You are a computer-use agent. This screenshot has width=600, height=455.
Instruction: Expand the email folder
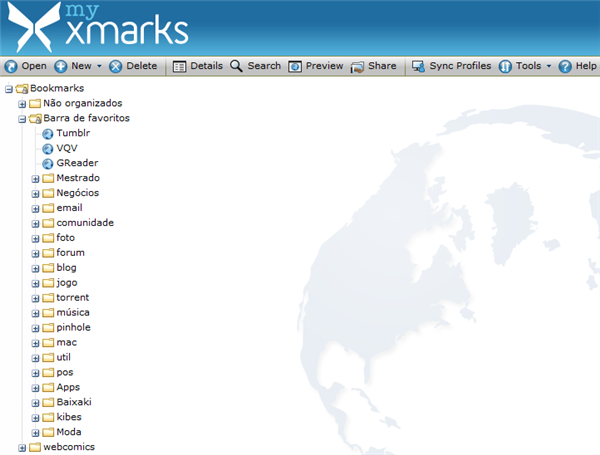click(x=36, y=209)
